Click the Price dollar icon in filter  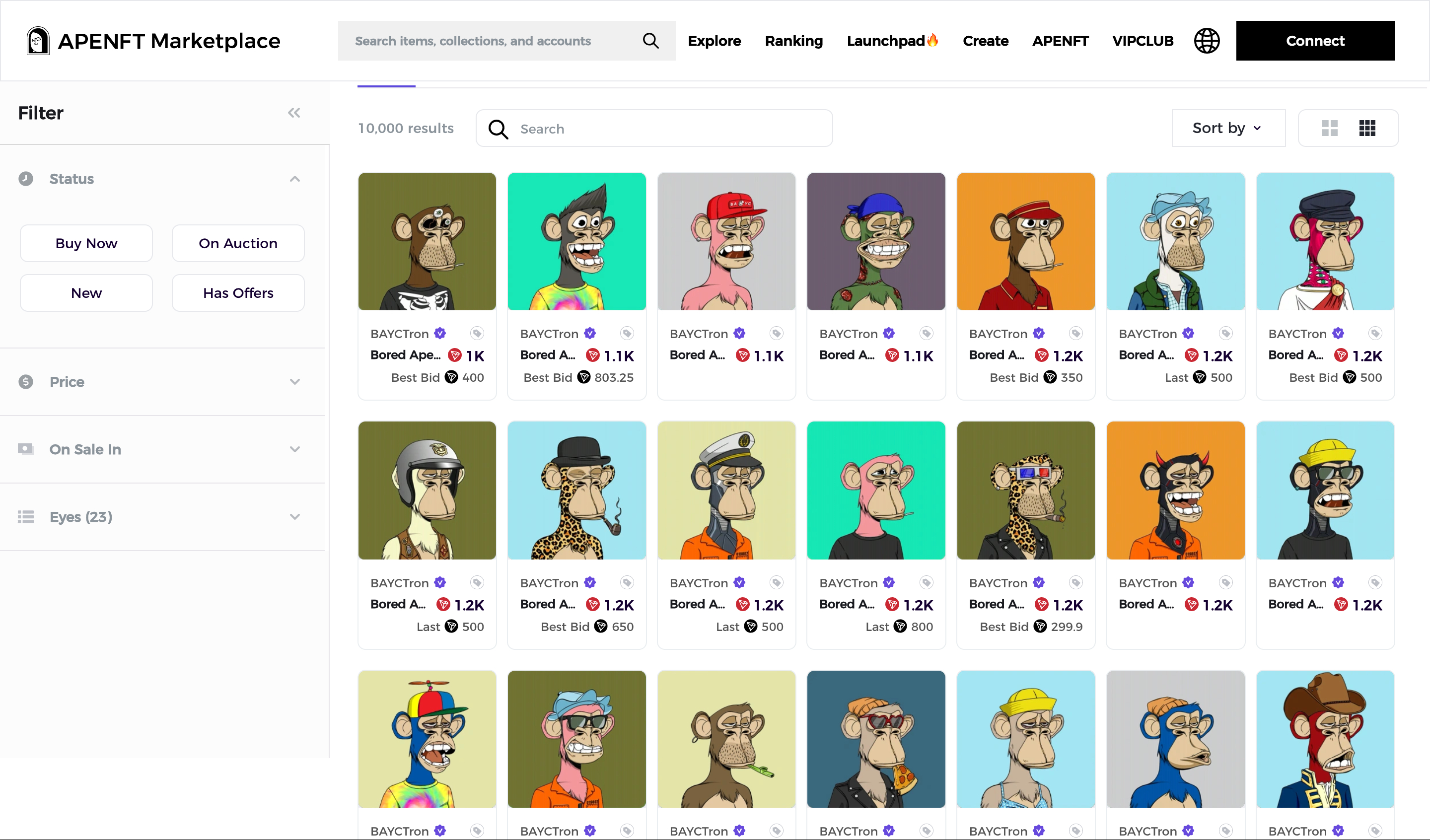25,382
